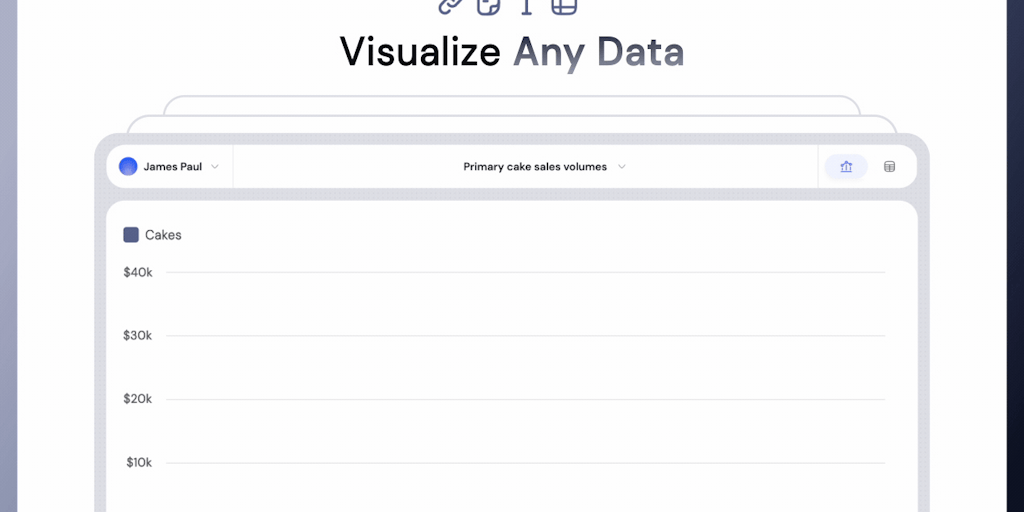Click the table grid icon at top
The image size is (1024, 512).
(564, 6)
